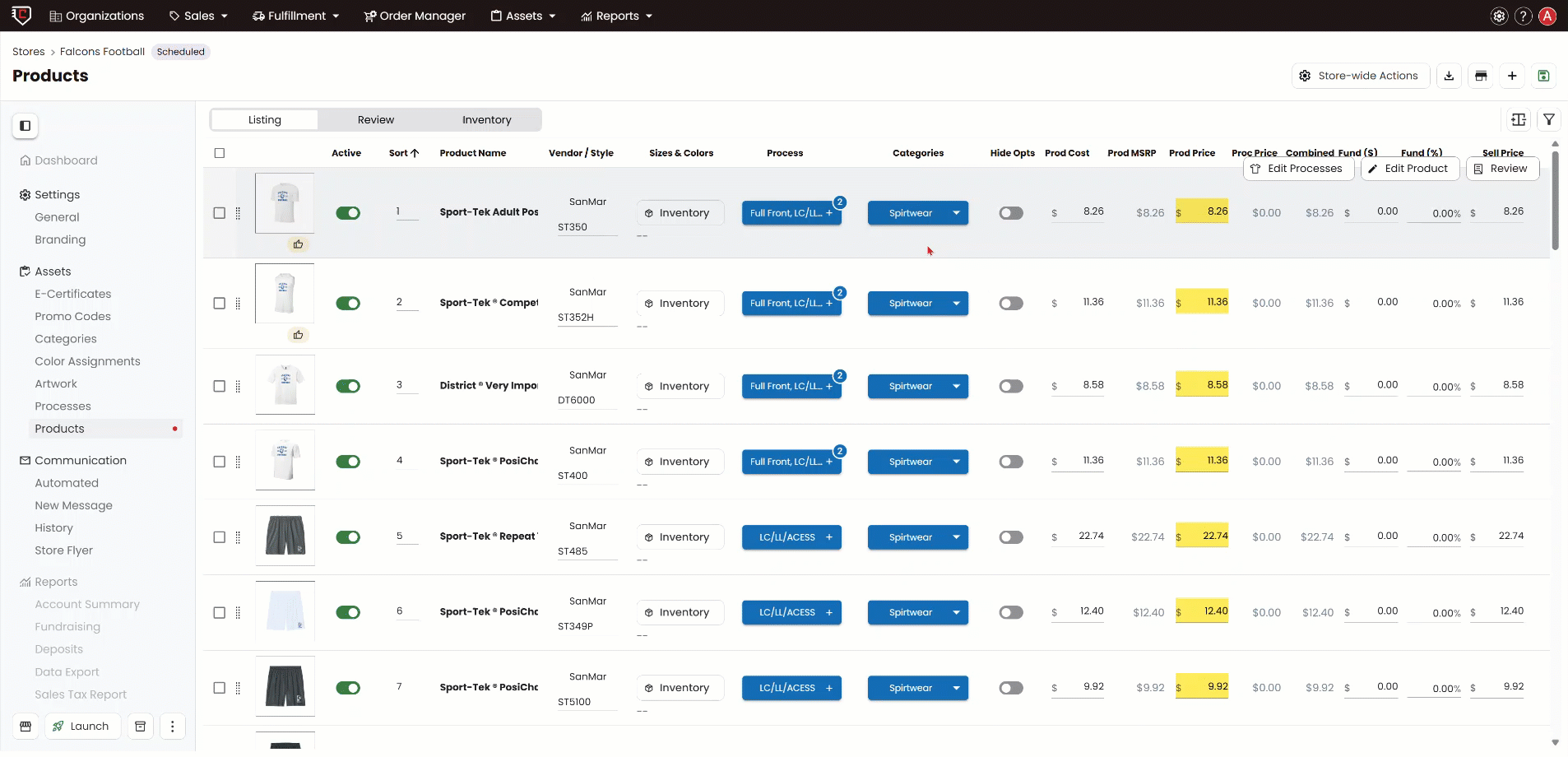Click the drag handle for Sport-Tek Adult row

tap(238, 213)
